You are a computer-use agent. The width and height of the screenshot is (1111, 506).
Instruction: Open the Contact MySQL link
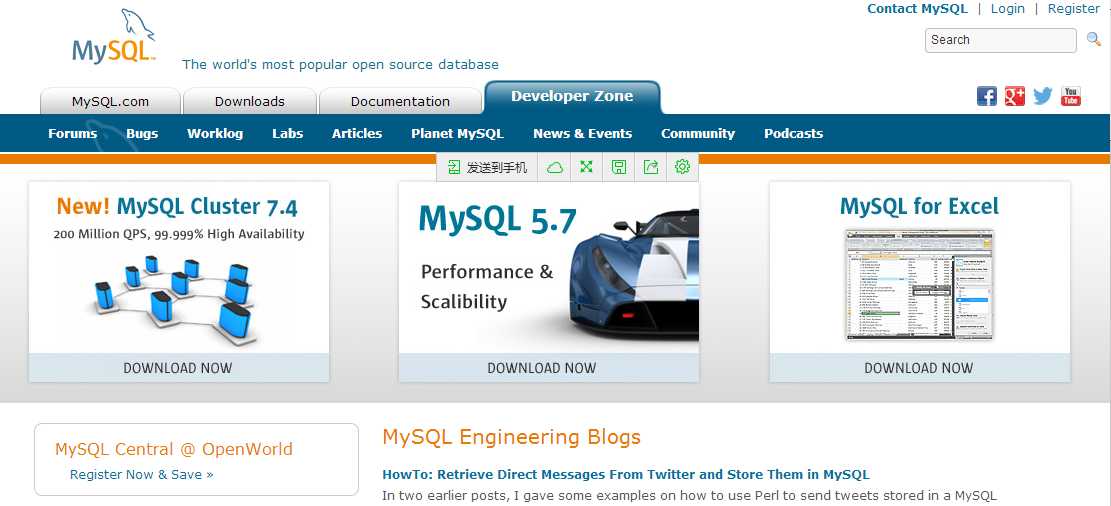[x=917, y=9]
